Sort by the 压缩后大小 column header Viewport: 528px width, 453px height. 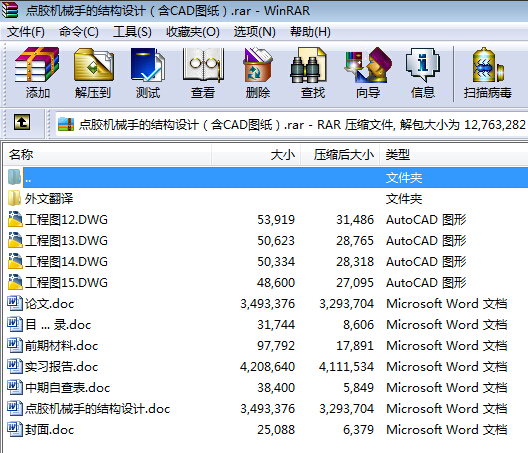point(340,155)
